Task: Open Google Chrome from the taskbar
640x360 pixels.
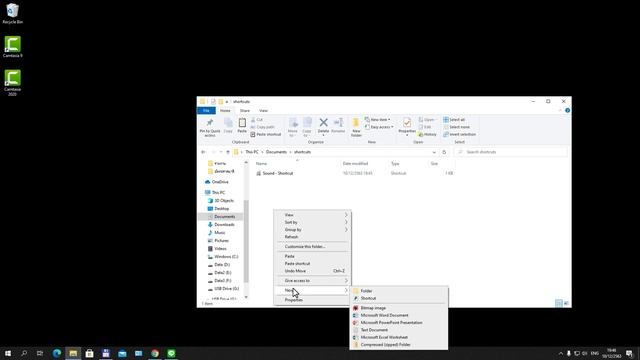Action: pyautogui.click(x=155, y=353)
